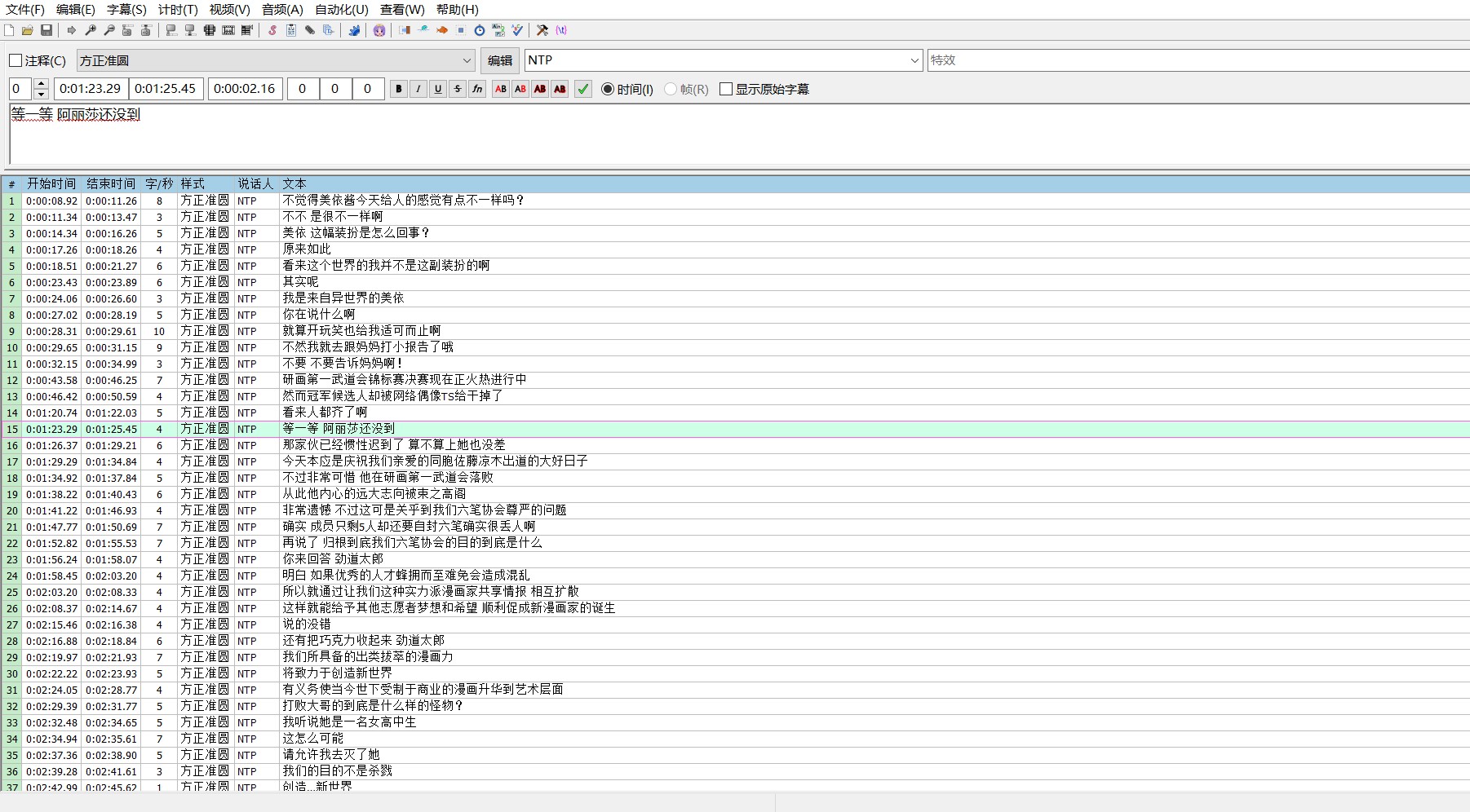Click the start time field 0:01:23.29

point(91,89)
